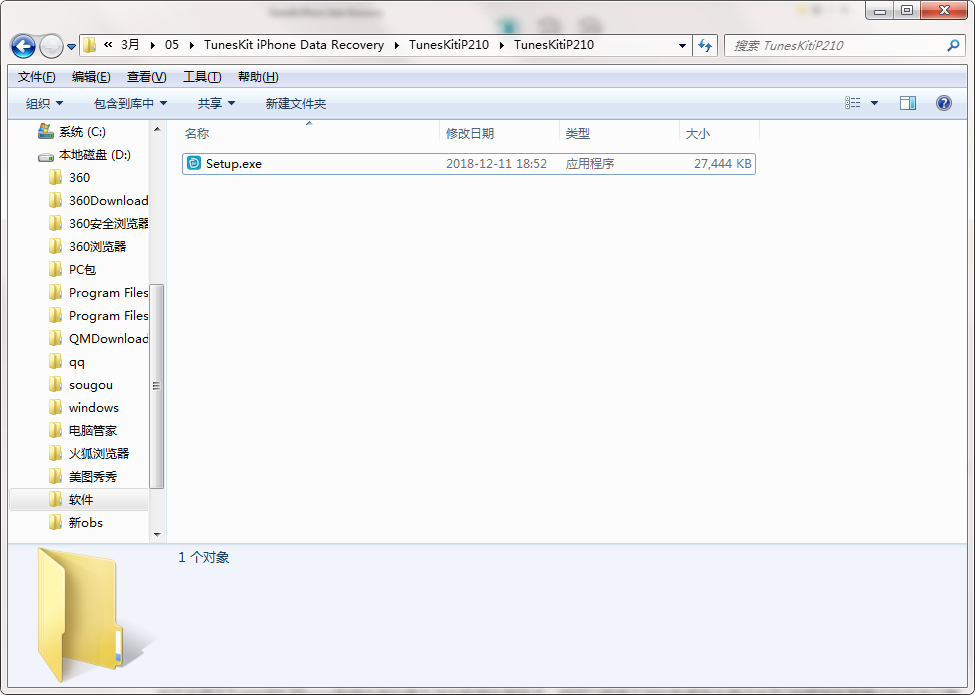Select 系统 (C:) drive in tree
The image size is (975, 695).
pyautogui.click(x=82, y=132)
